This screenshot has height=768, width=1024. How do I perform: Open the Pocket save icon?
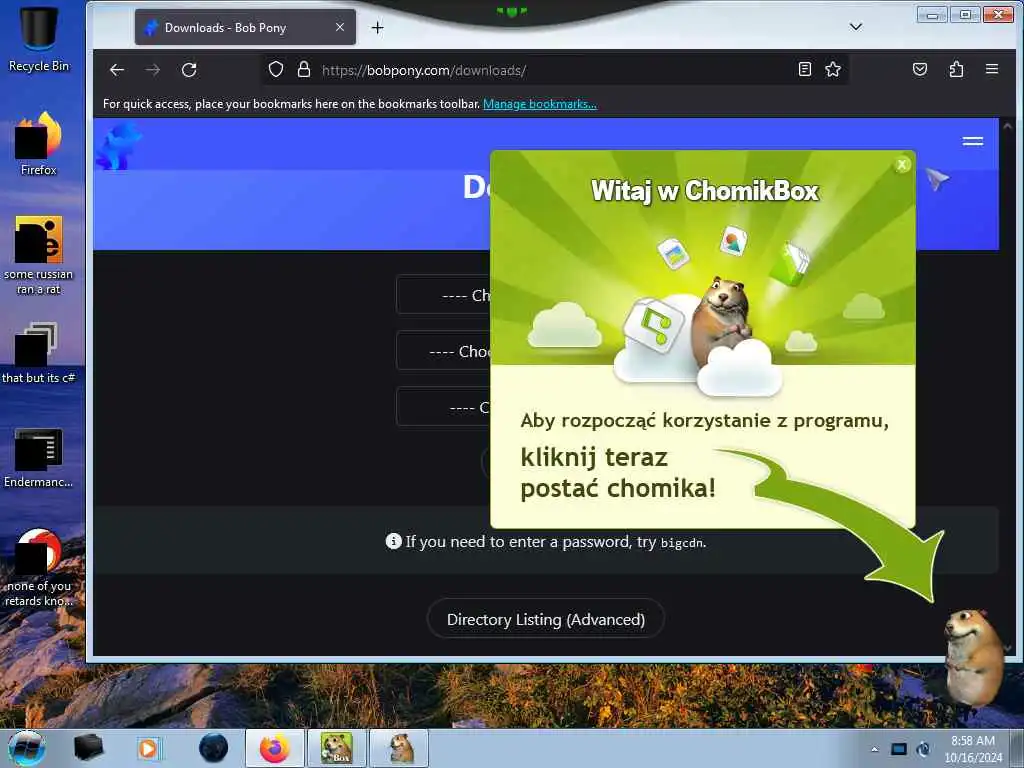tap(920, 69)
